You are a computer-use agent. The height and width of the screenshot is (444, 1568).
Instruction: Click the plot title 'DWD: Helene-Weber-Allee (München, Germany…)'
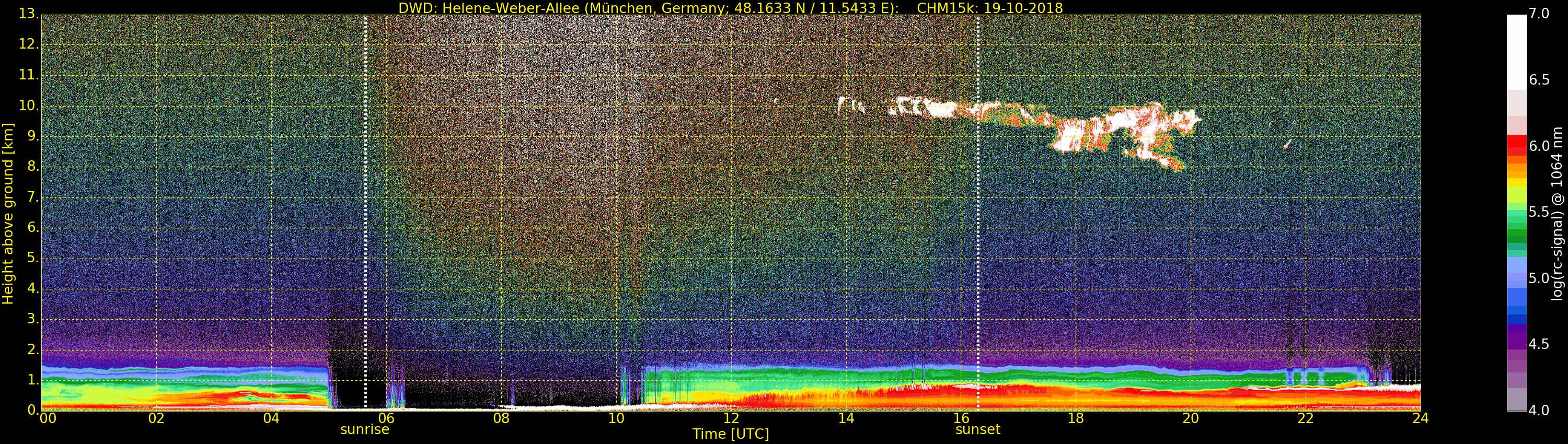(x=731, y=8)
